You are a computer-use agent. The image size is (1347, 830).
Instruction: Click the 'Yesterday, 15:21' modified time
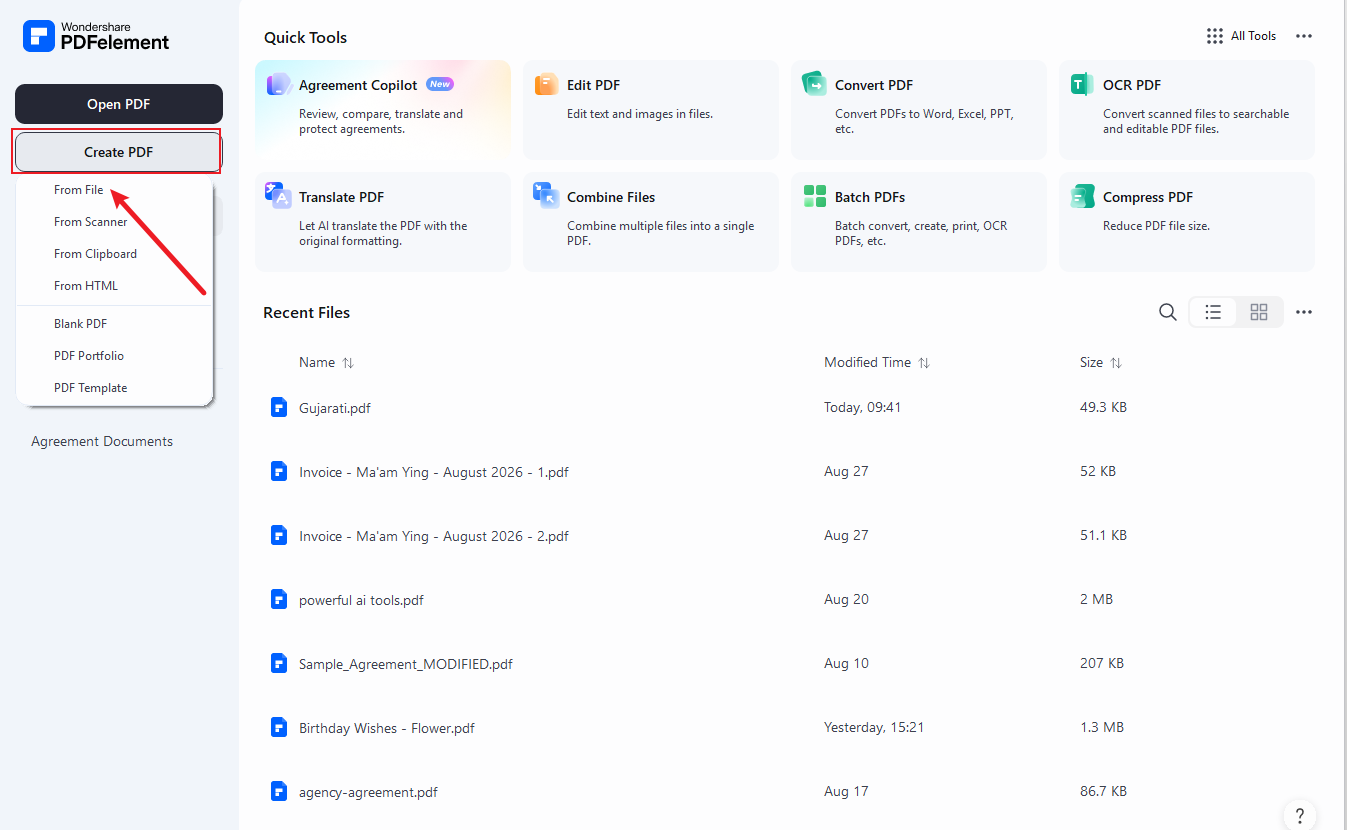click(874, 727)
